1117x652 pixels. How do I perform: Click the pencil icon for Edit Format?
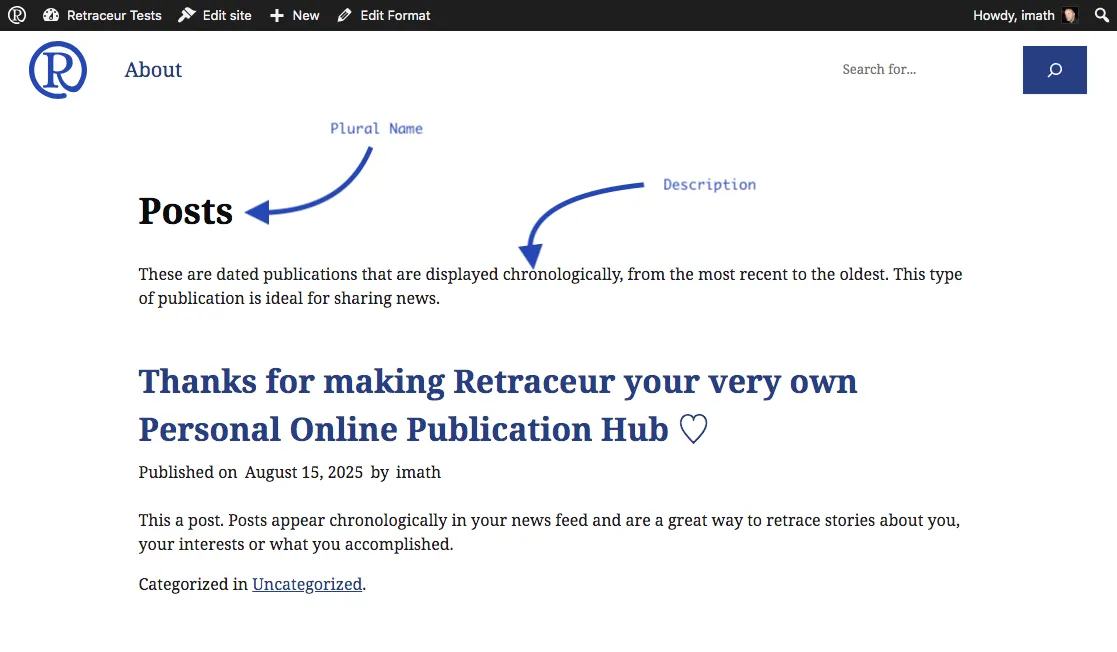coord(345,15)
